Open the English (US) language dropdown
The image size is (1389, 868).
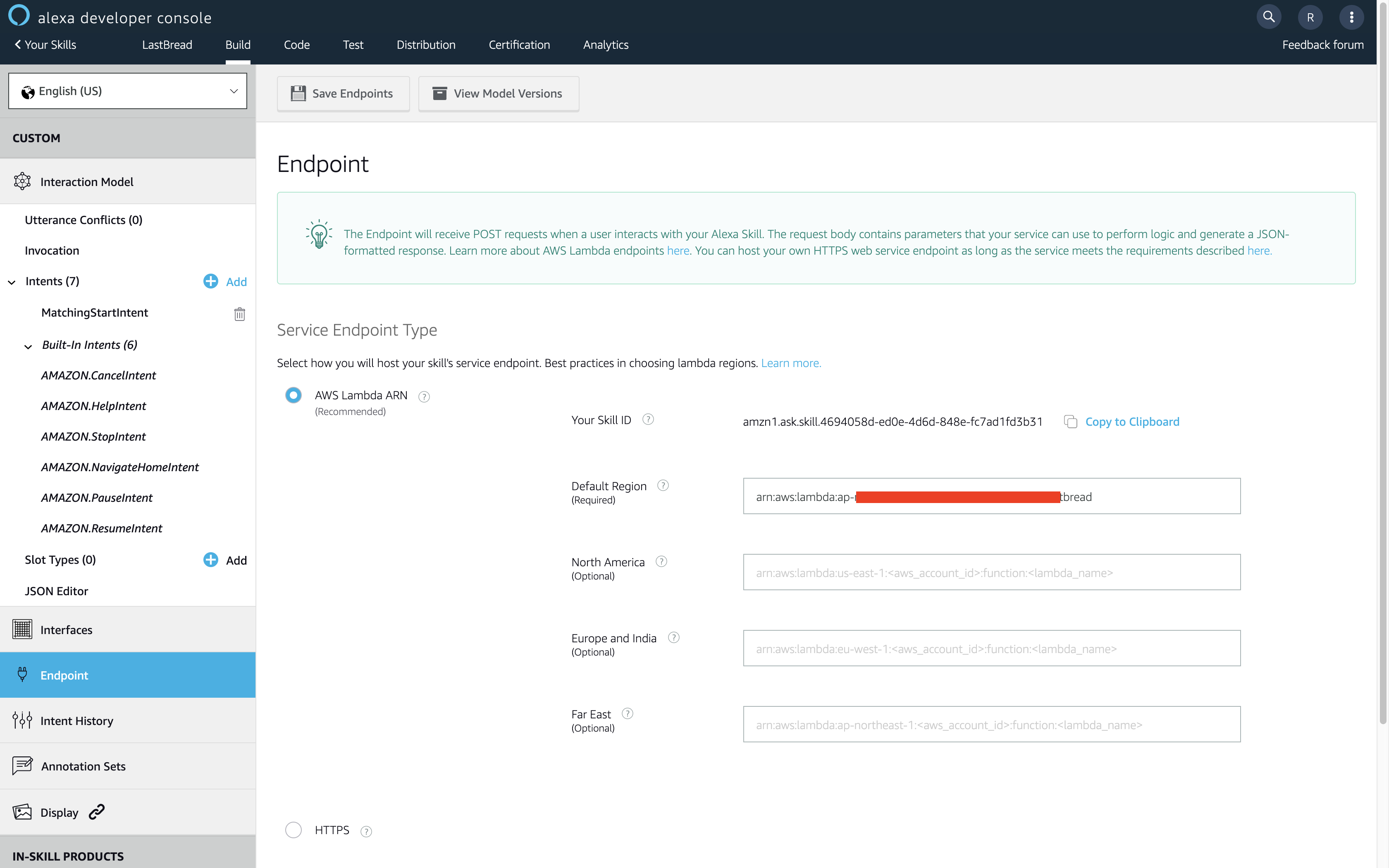point(127,91)
